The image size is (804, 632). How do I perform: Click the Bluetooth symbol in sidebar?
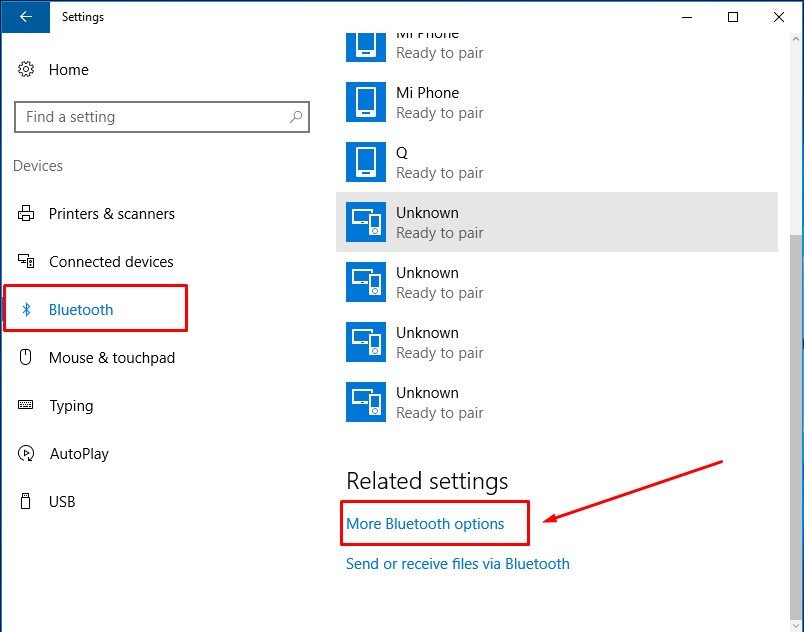[27, 310]
